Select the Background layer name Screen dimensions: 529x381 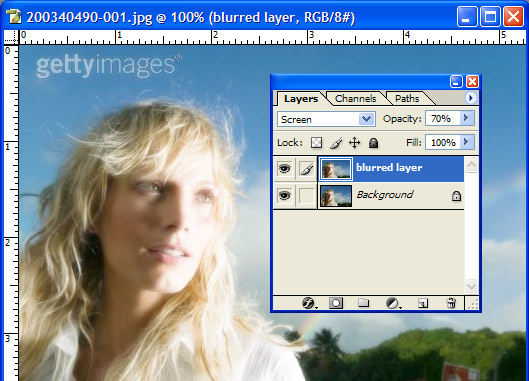click(385, 195)
